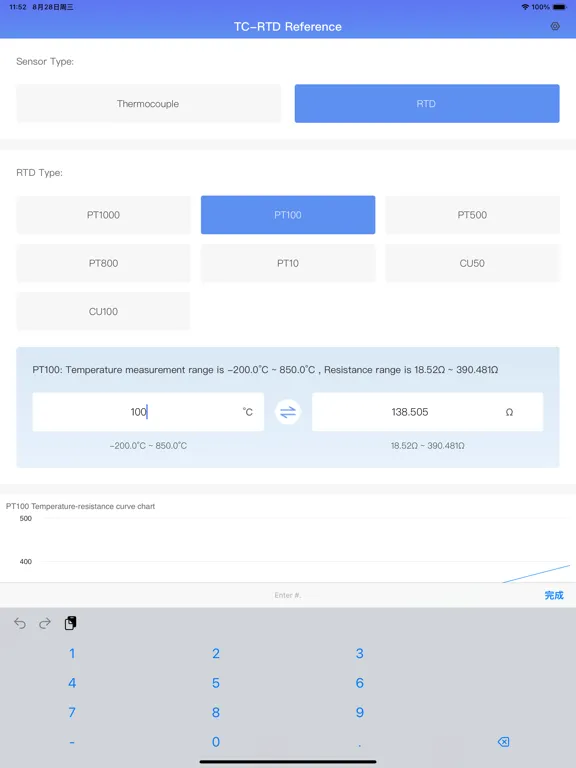576x768 pixels.
Task: Tap number key 7
Action: pyautogui.click(x=72, y=712)
